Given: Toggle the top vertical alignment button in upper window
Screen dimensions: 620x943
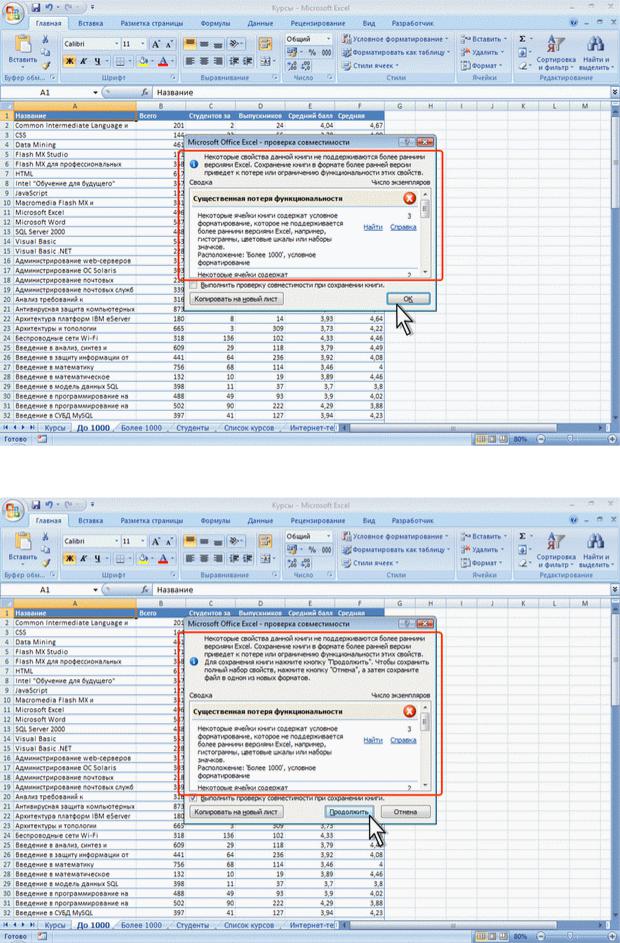Looking at the screenshot, I should (190, 44).
